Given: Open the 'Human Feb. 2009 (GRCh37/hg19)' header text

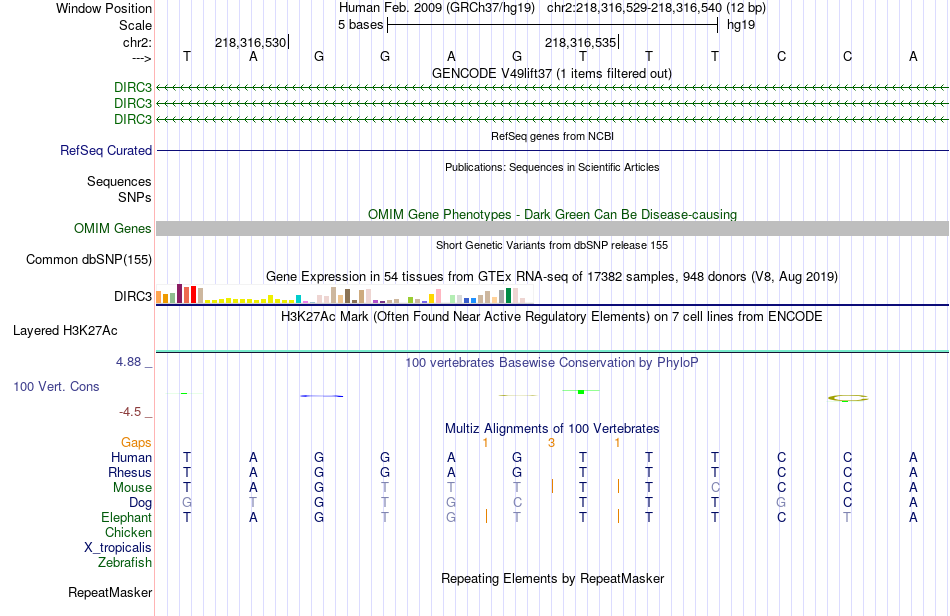Looking at the screenshot, I should click(437, 8).
